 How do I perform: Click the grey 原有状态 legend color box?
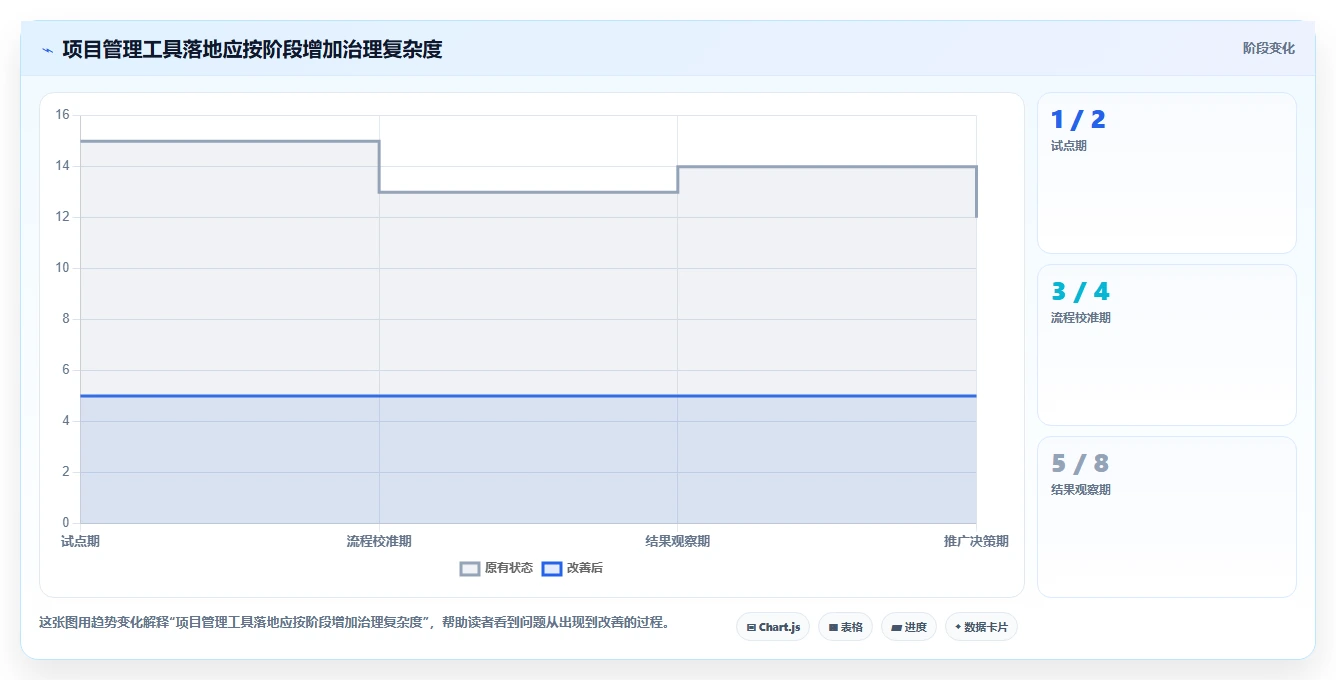tap(470, 568)
